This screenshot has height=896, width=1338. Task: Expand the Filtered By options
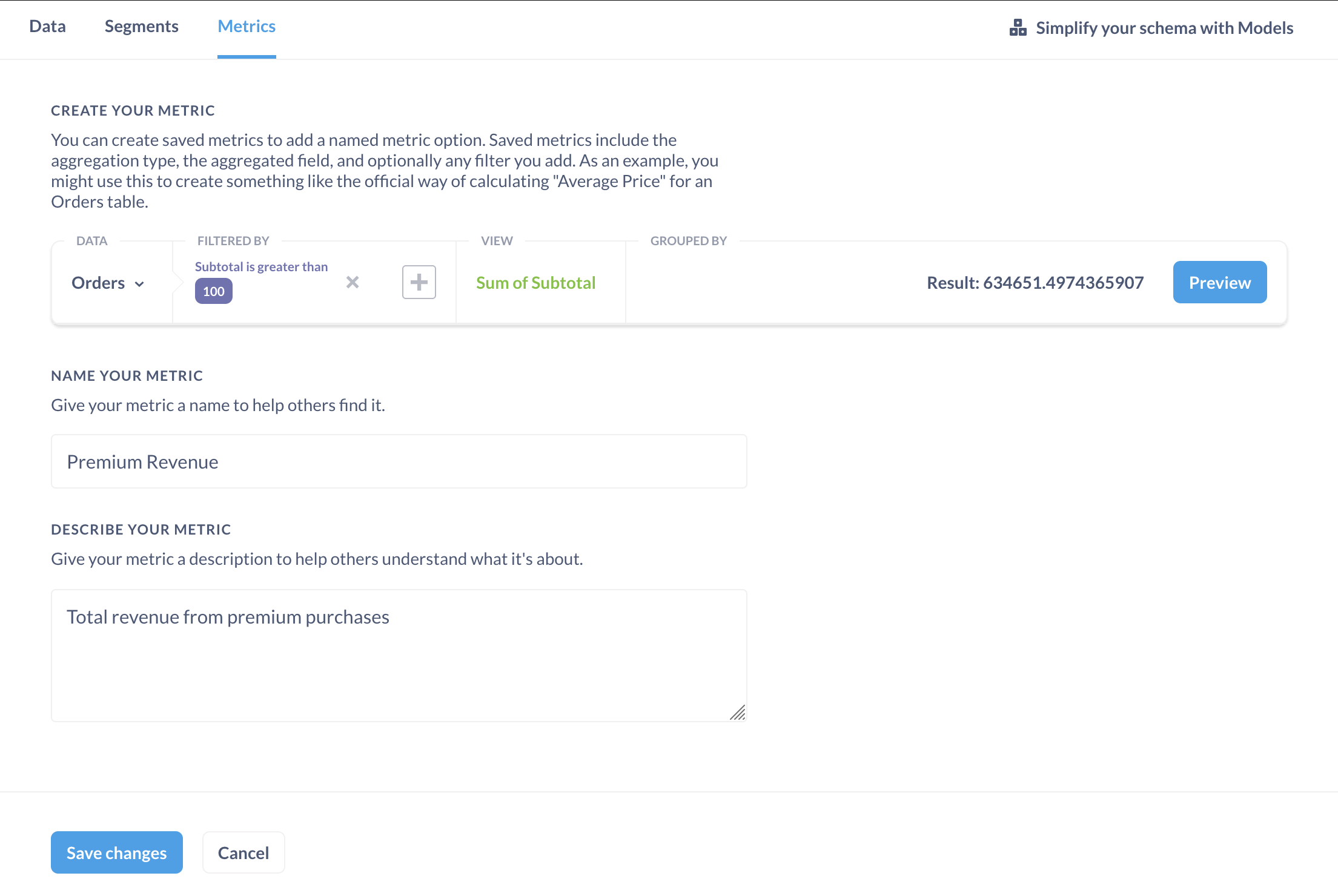pos(418,282)
